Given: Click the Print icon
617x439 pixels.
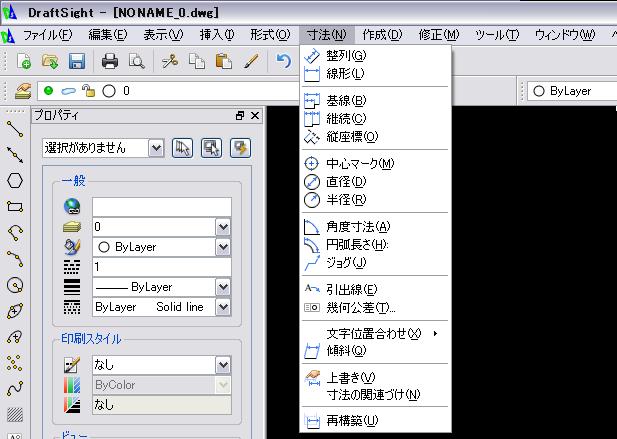Looking at the screenshot, I should click(110, 61).
